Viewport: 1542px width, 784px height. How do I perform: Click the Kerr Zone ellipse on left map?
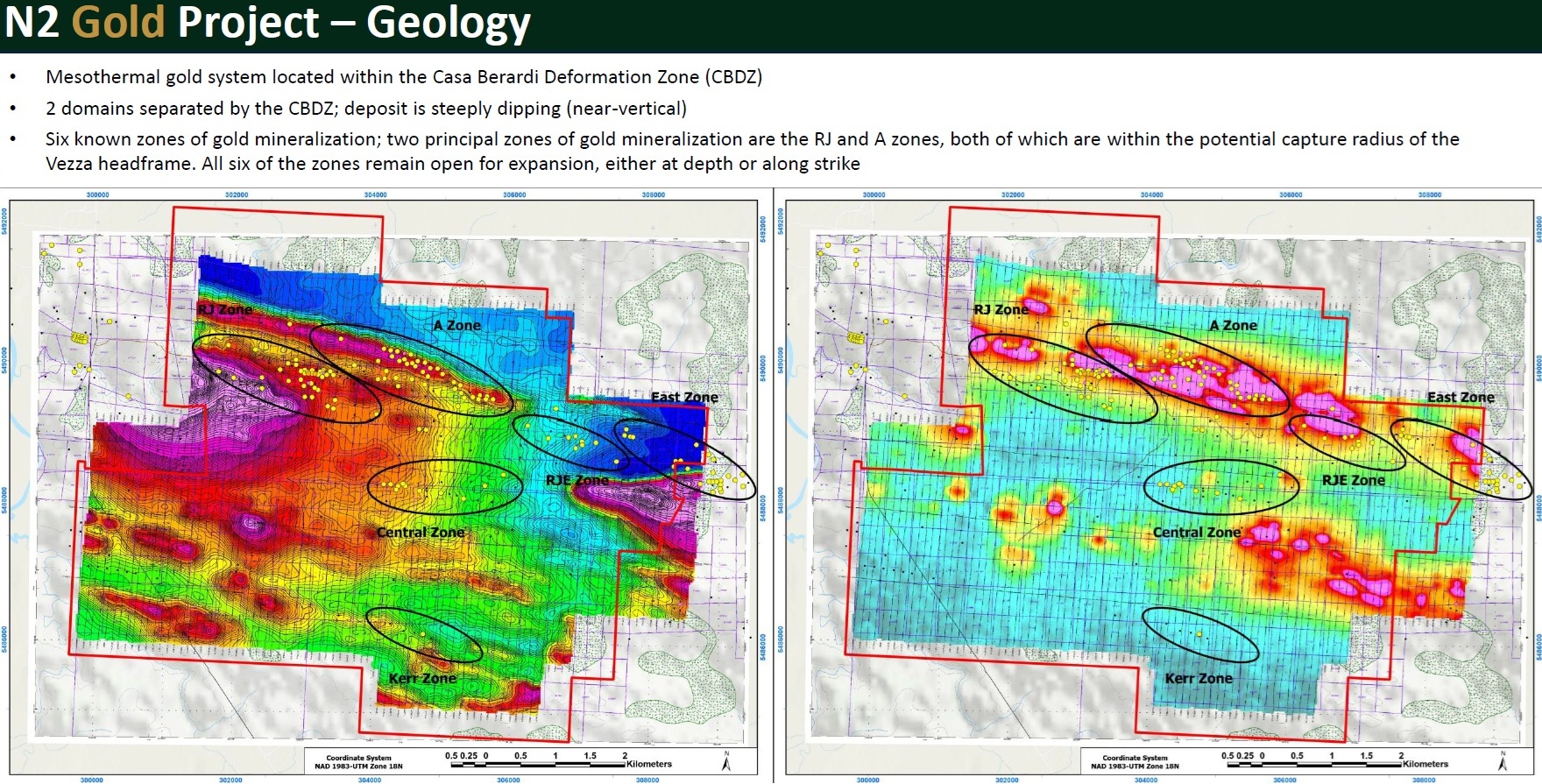pyautogui.click(x=424, y=634)
